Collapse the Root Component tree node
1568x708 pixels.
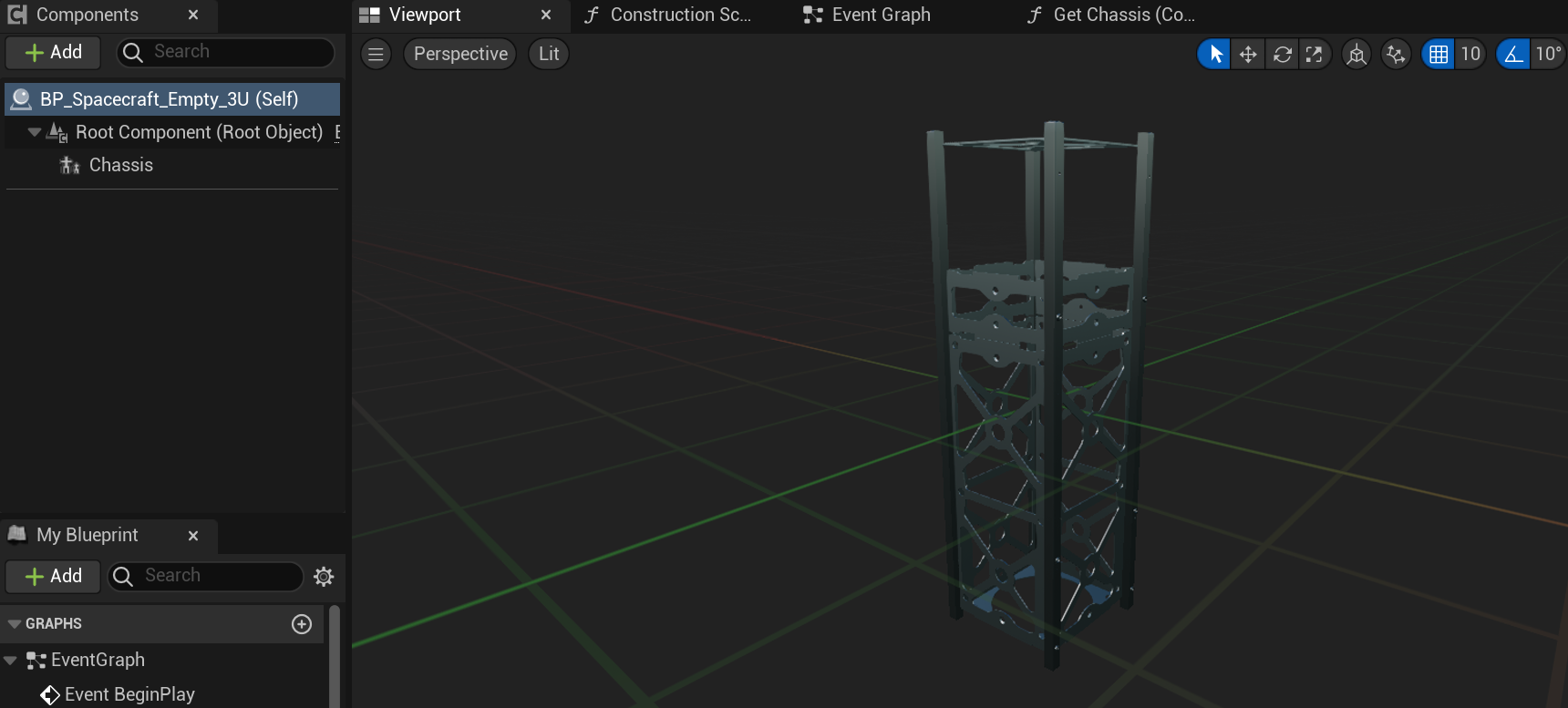tap(35, 132)
